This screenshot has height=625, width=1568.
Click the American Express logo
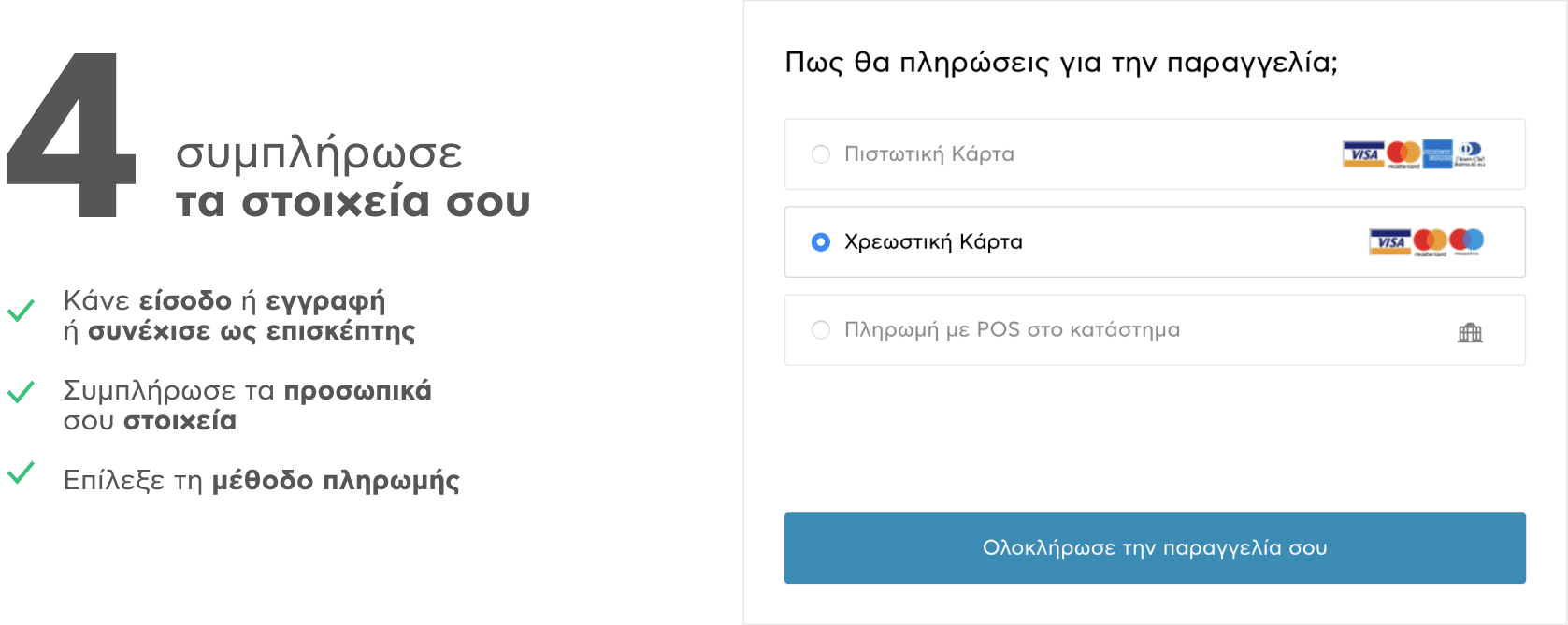1437,153
